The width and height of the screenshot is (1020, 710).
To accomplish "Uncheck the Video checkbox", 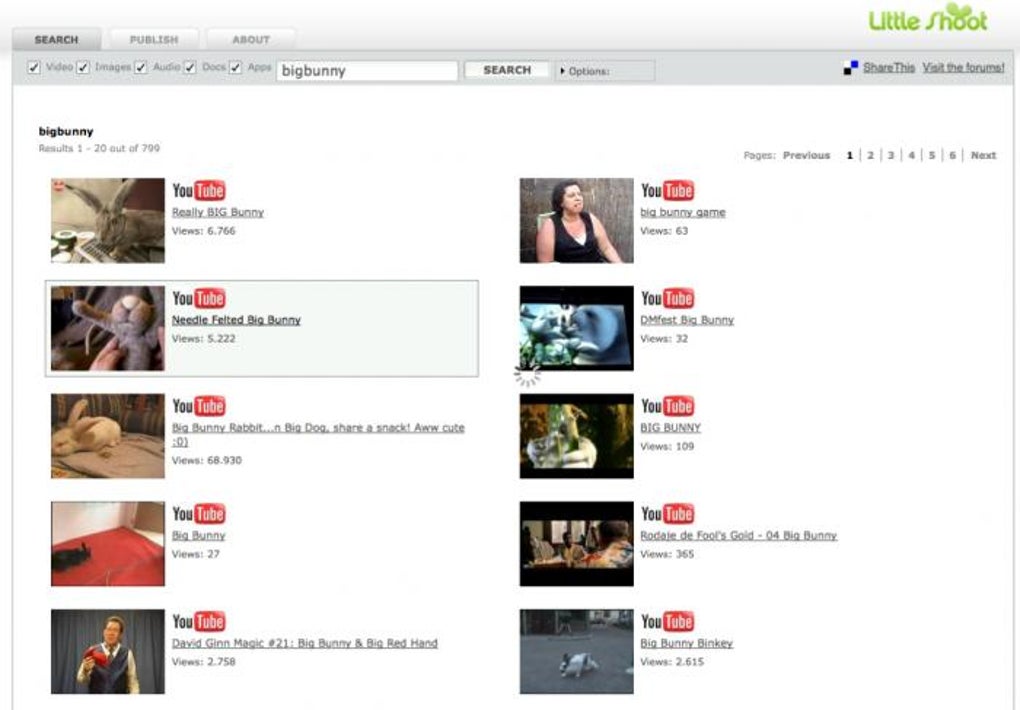I will point(34,67).
